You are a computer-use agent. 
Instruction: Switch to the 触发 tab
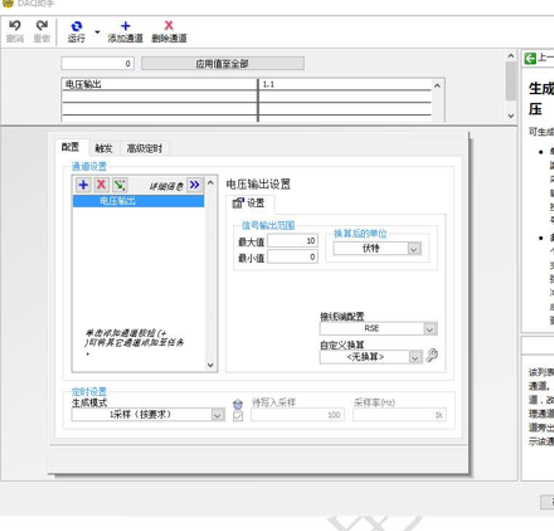(104, 148)
